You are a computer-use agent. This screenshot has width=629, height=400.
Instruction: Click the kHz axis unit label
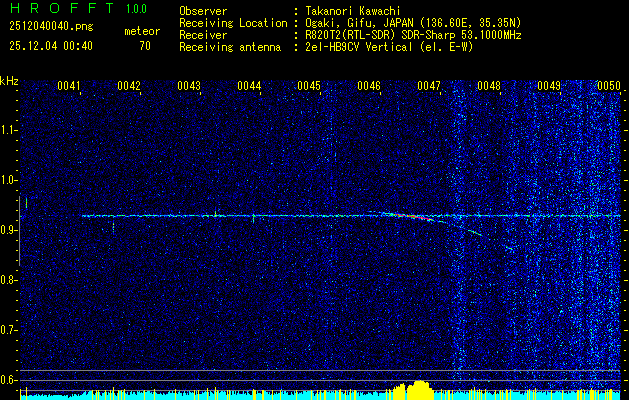tap(9, 81)
